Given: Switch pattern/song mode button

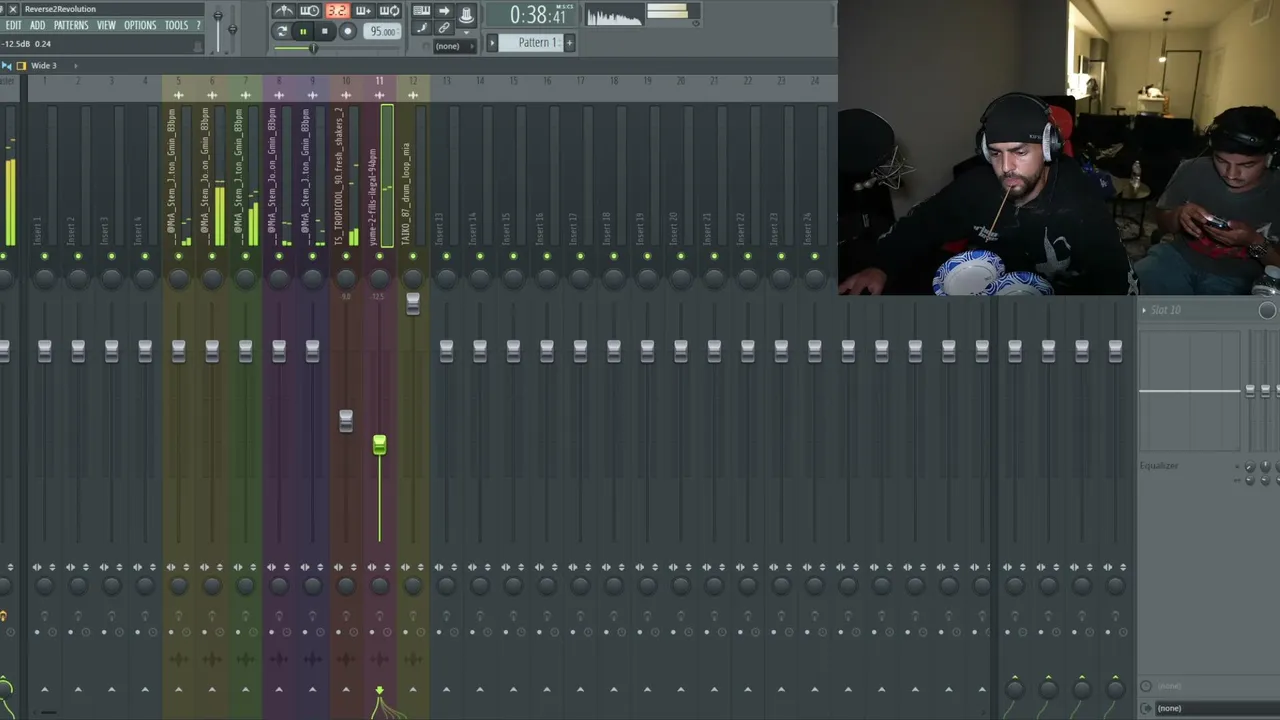Looking at the screenshot, I should click(x=282, y=31).
